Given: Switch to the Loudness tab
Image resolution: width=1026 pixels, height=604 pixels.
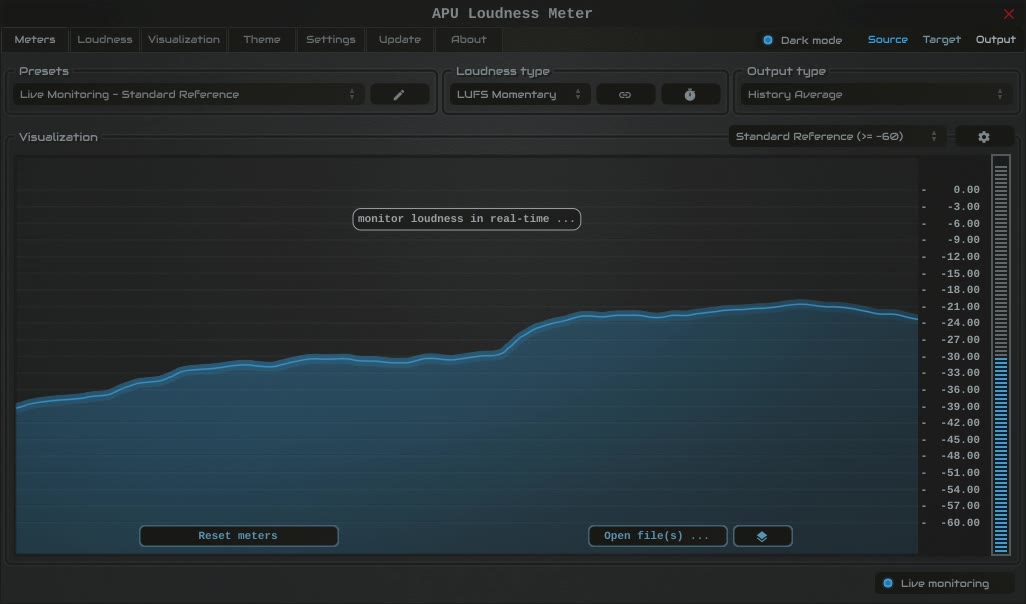Looking at the screenshot, I should (x=105, y=39).
